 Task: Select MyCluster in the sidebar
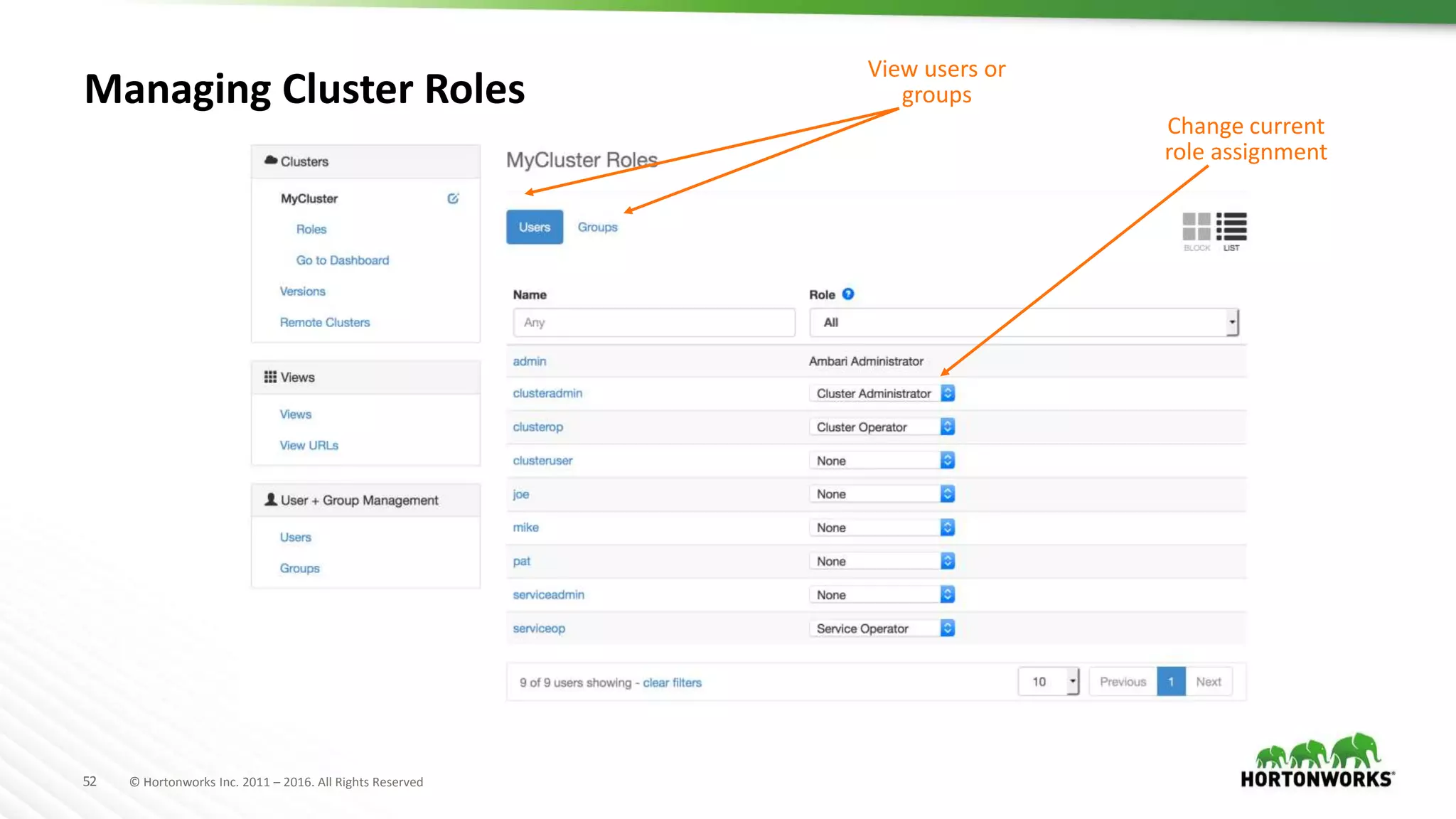(309, 198)
